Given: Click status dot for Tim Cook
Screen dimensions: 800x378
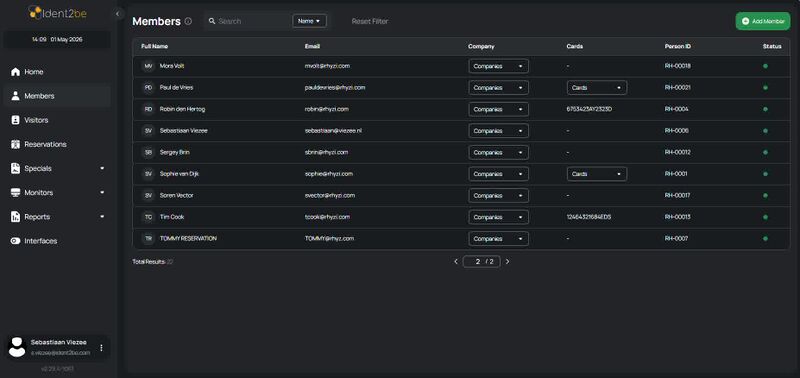Looking at the screenshot, I should pos(765,217).
